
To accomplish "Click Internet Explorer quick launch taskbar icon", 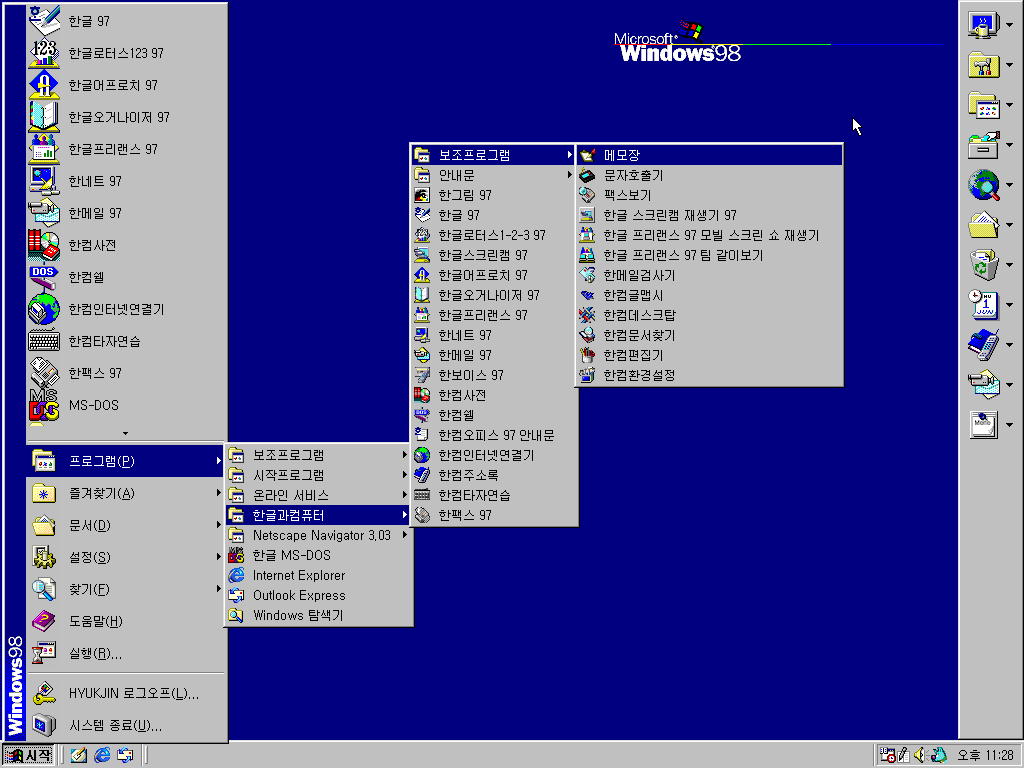I will coord(102,755).
